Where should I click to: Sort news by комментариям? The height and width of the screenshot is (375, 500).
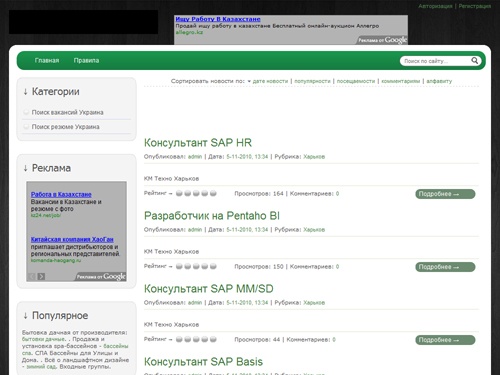[401, 81]
